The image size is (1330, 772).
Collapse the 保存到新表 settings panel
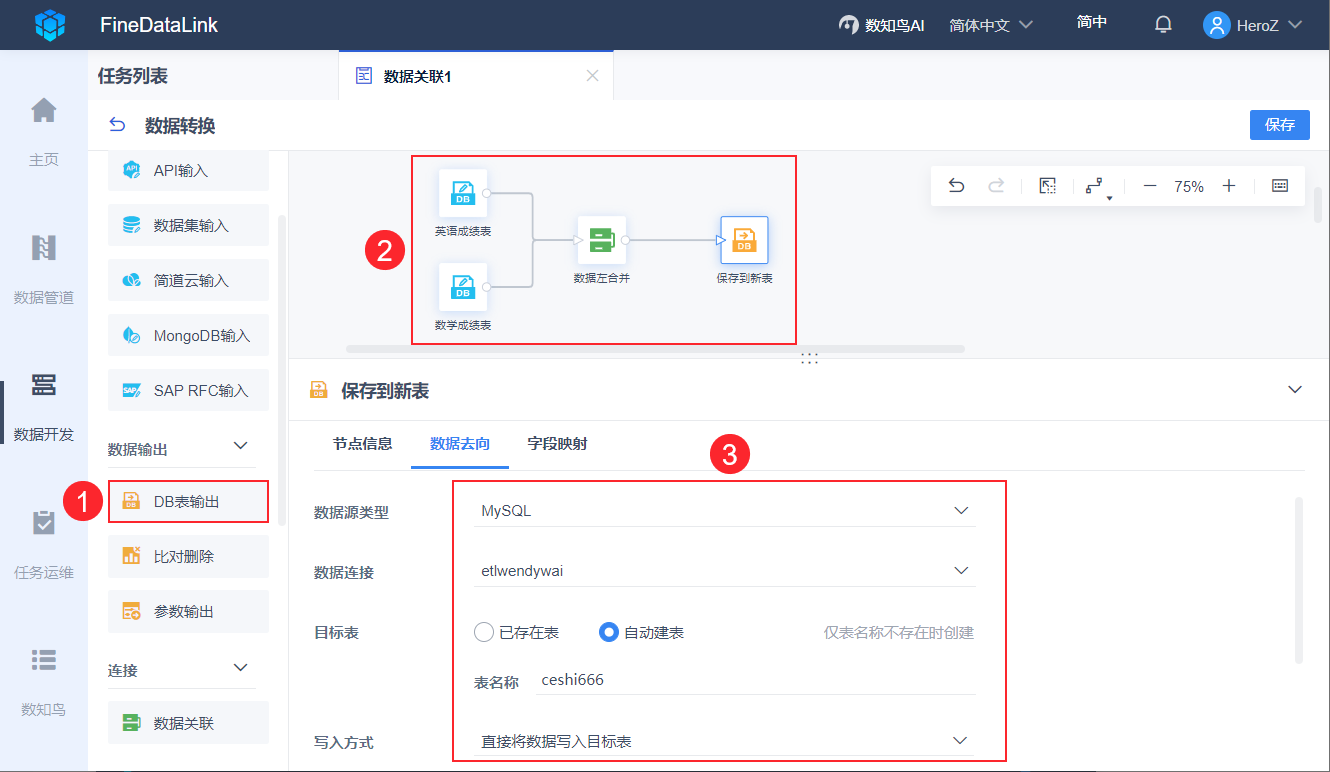pyautogui.click(x=1295, y=389)
